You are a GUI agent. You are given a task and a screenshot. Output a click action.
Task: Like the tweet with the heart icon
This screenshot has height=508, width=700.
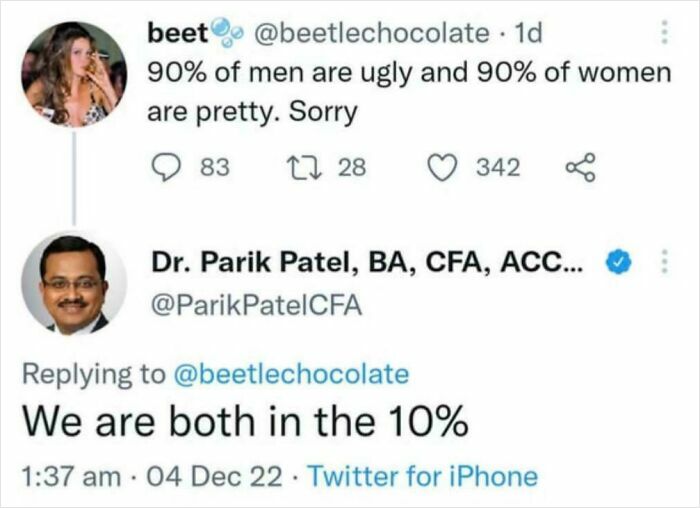coord(445,167)
